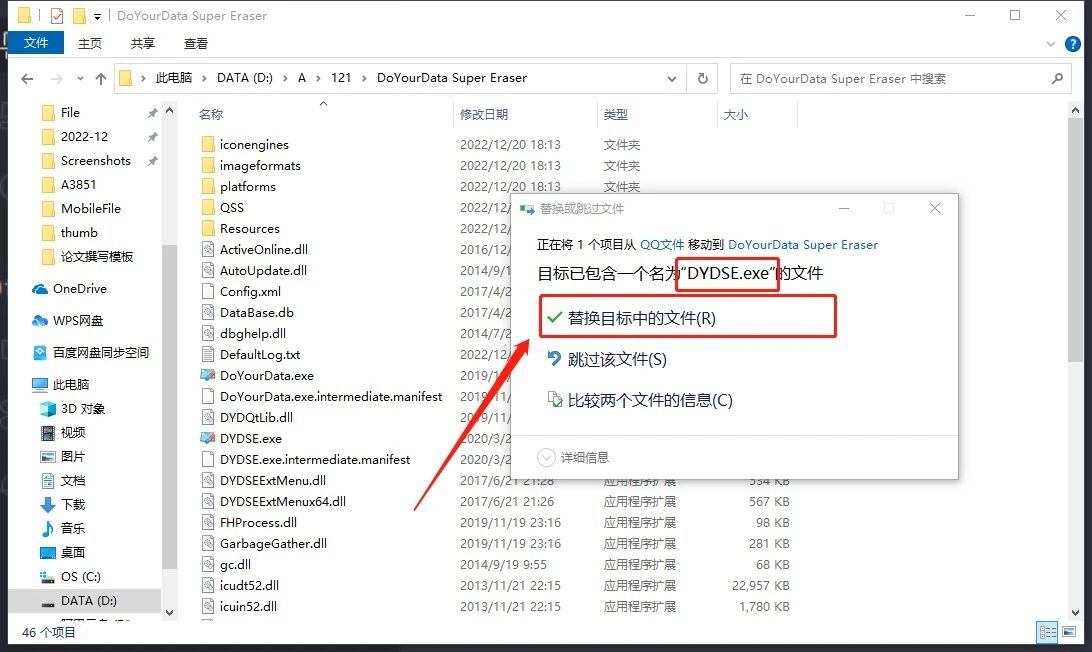Open 音乐 folder in the navigation pane
1092x652 pixels.
pyautogui.click(x=72, y=528)
